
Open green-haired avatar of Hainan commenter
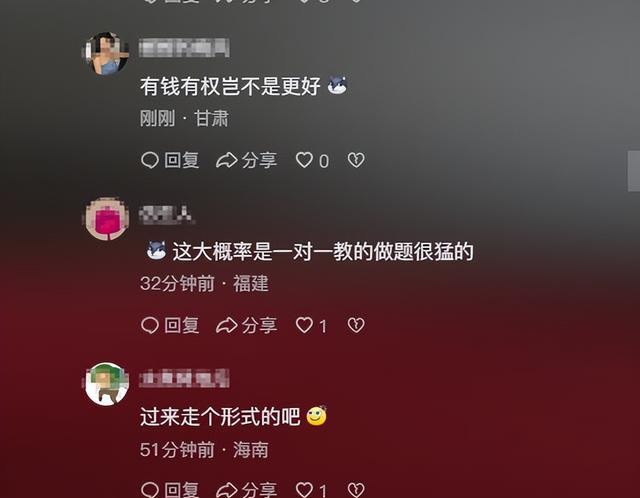107,384
